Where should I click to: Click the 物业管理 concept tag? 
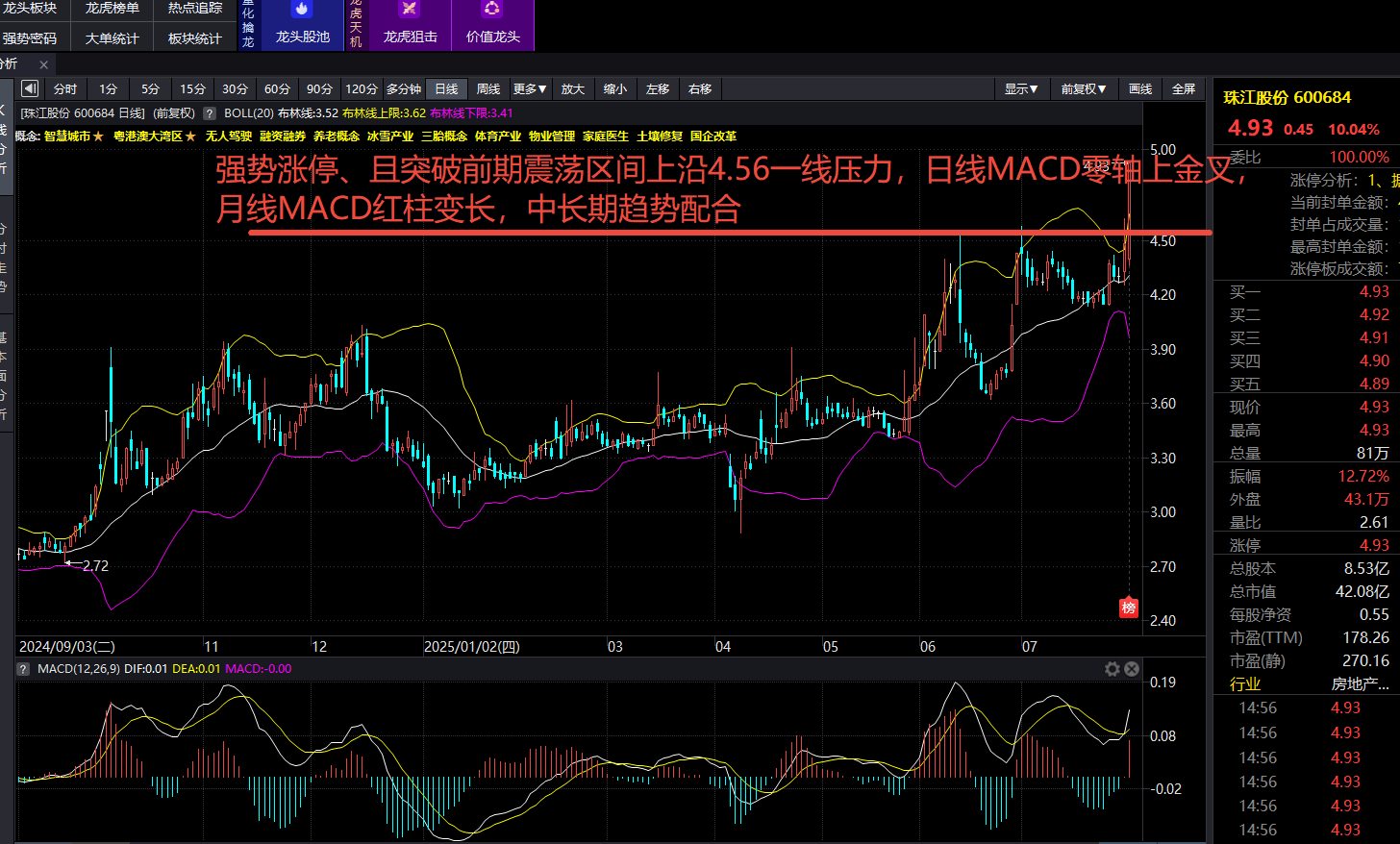(552, 137)
